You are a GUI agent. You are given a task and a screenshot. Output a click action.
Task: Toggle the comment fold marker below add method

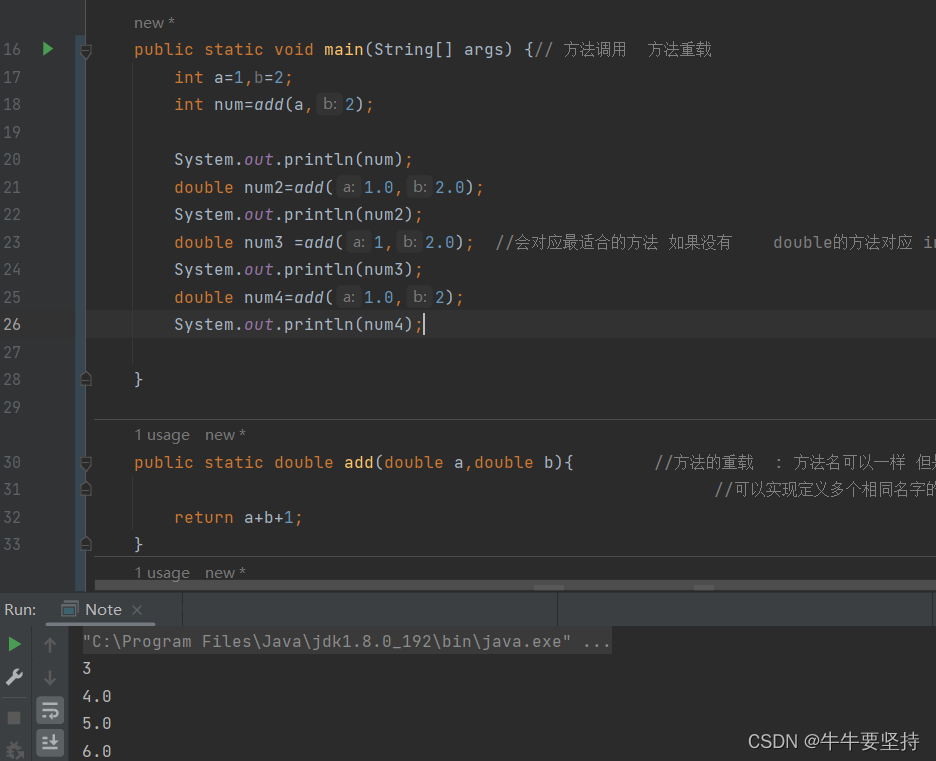(x=86, y=489)
